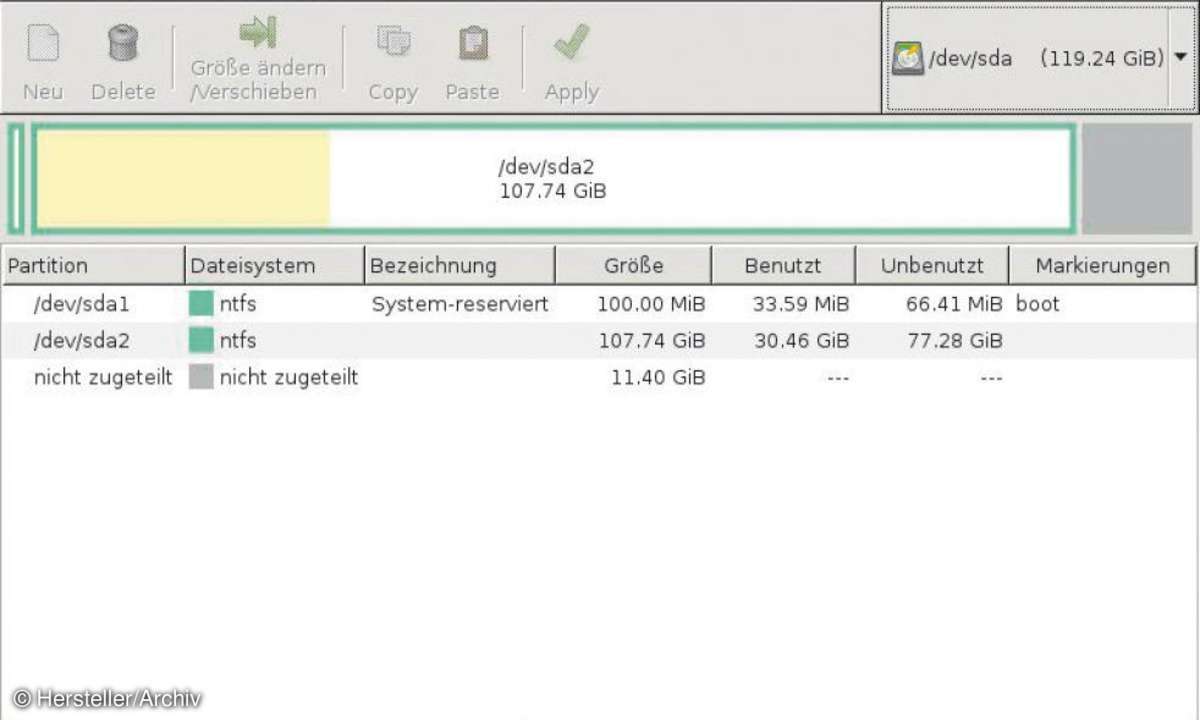The width and height of the screenshot is (1200, 720).
Task: Click the 107.74 GiB size cell in table
Action: [x=652, y=341]
